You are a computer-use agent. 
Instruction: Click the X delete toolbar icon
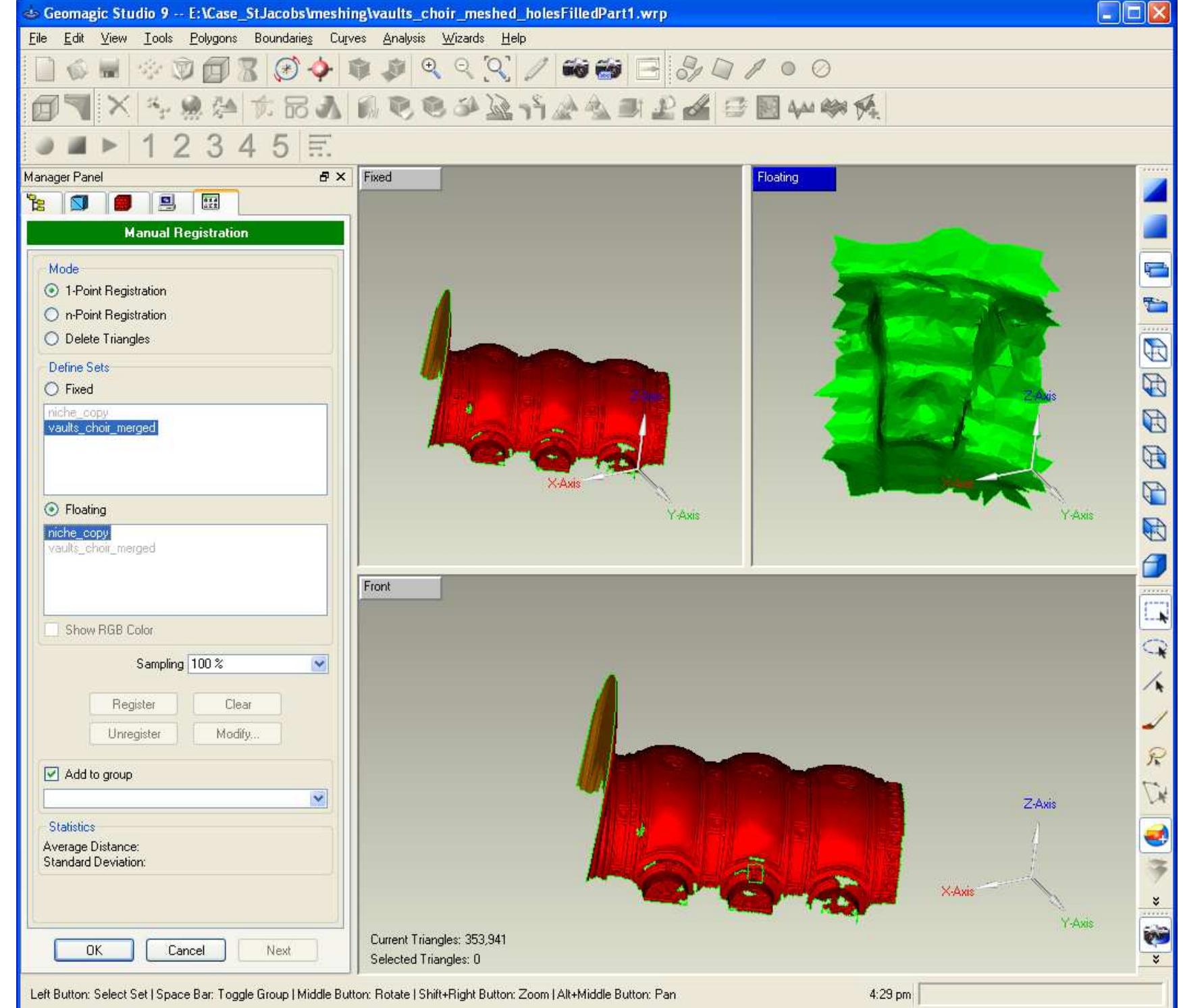pyautogui.click(x=119, y=106)
